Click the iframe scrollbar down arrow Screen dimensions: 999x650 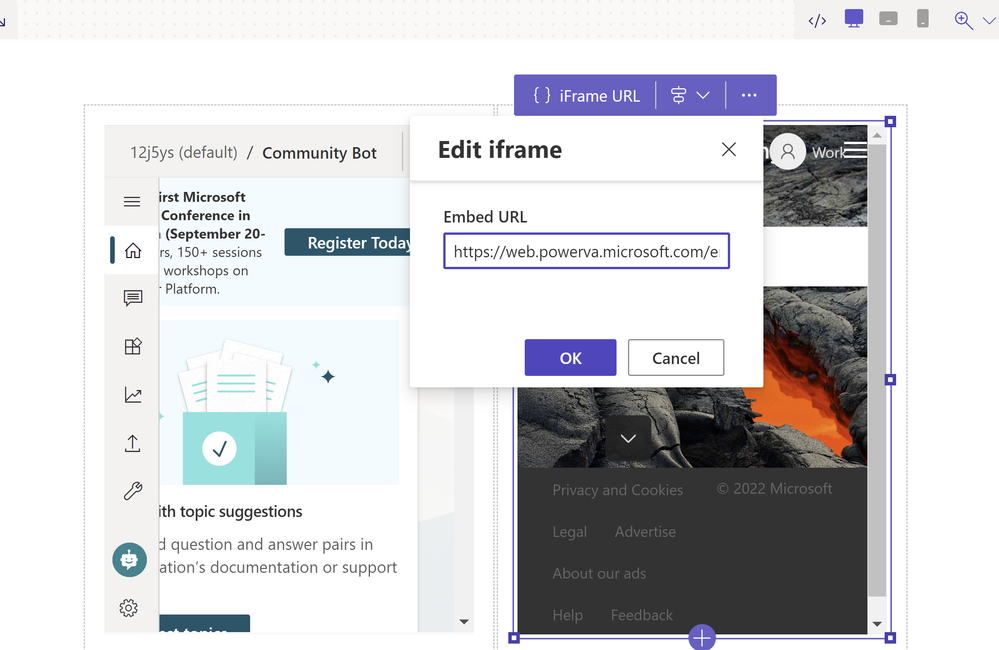[877, 624]
